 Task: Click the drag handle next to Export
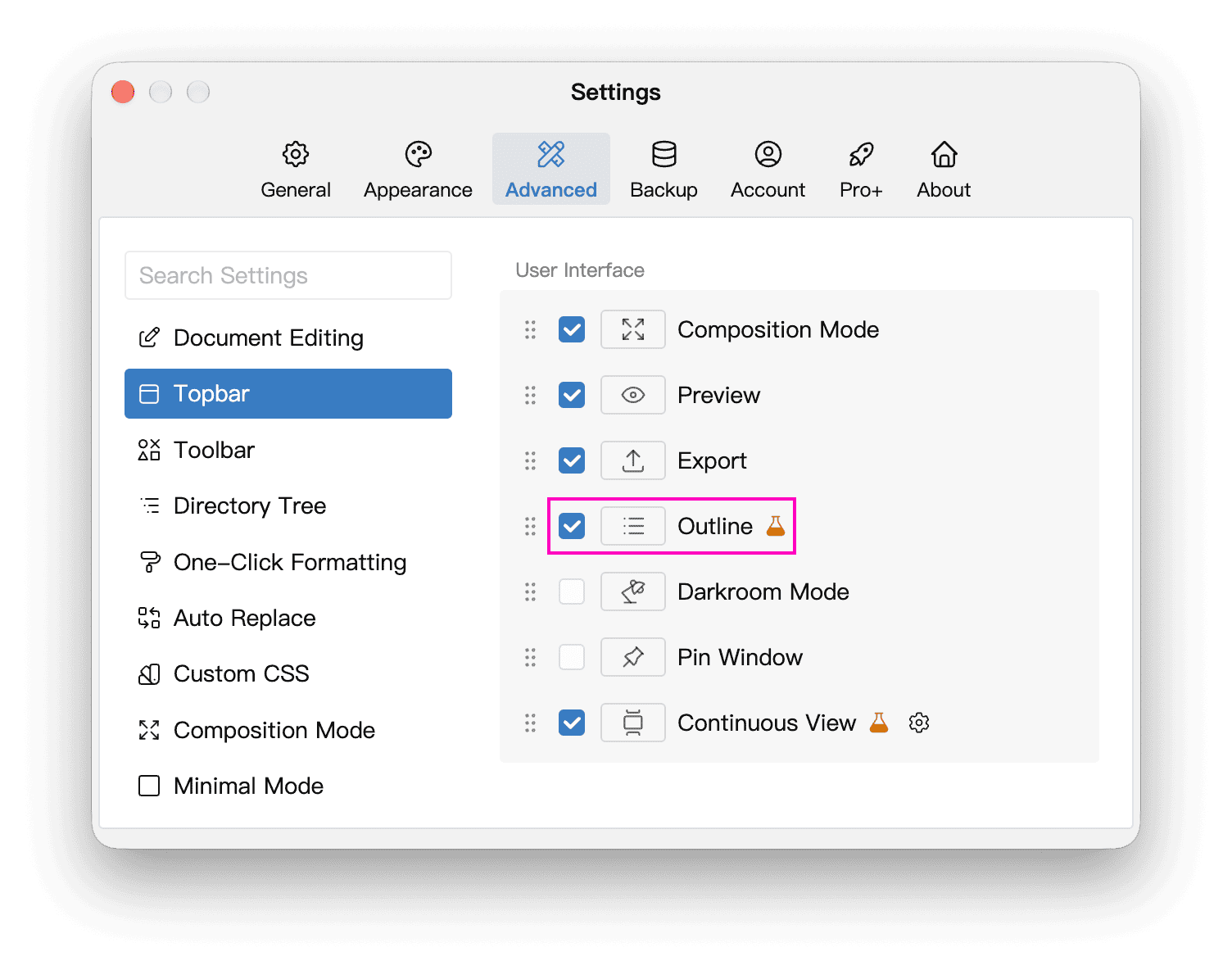point(530,460)
